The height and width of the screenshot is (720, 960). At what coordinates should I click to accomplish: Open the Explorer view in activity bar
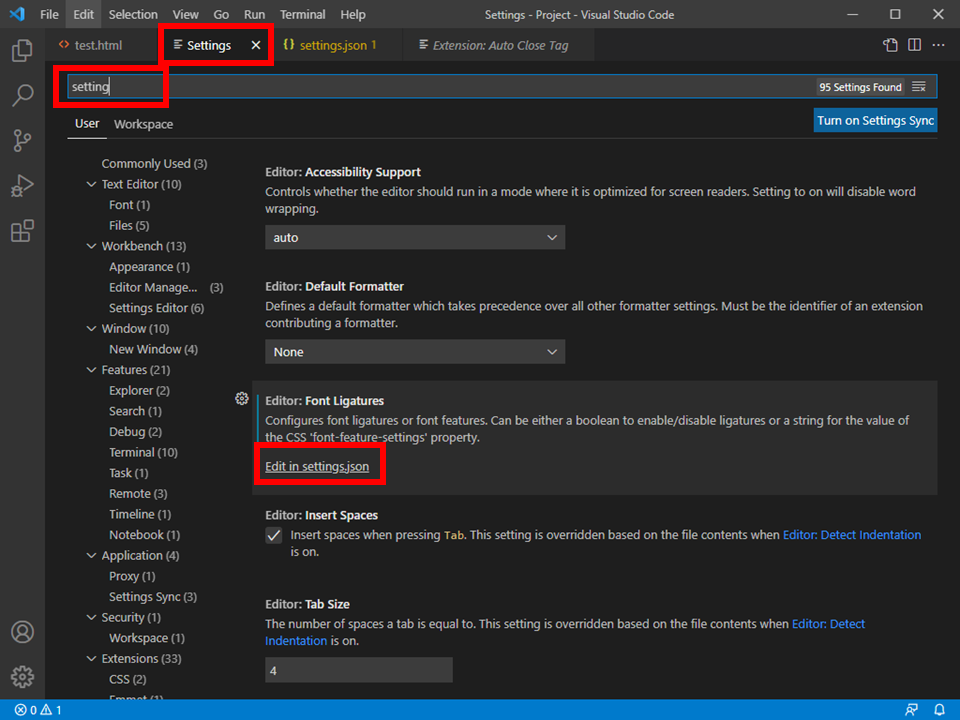pos(22,50)
